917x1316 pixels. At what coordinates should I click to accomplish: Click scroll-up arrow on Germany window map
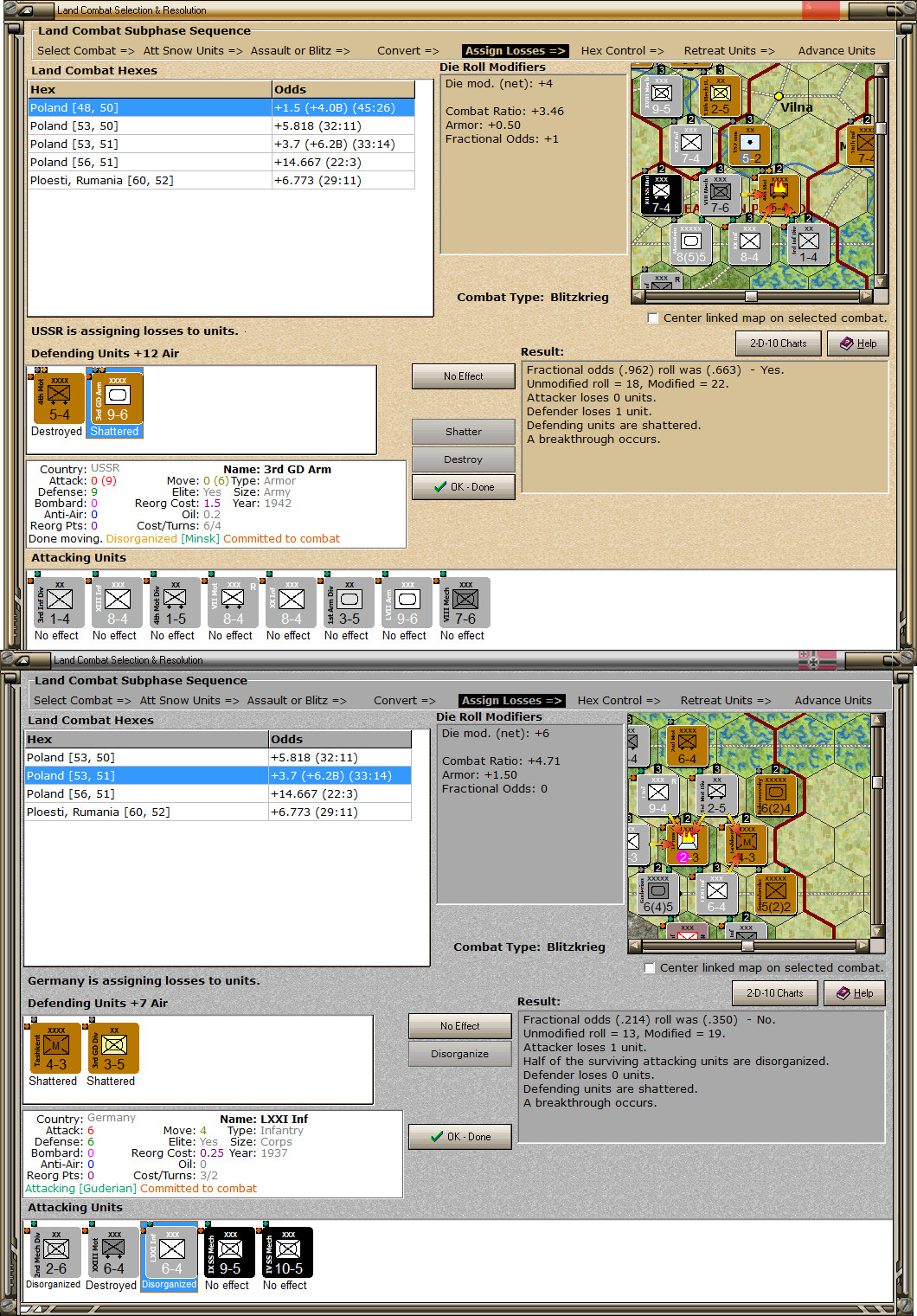coord(877,720)
